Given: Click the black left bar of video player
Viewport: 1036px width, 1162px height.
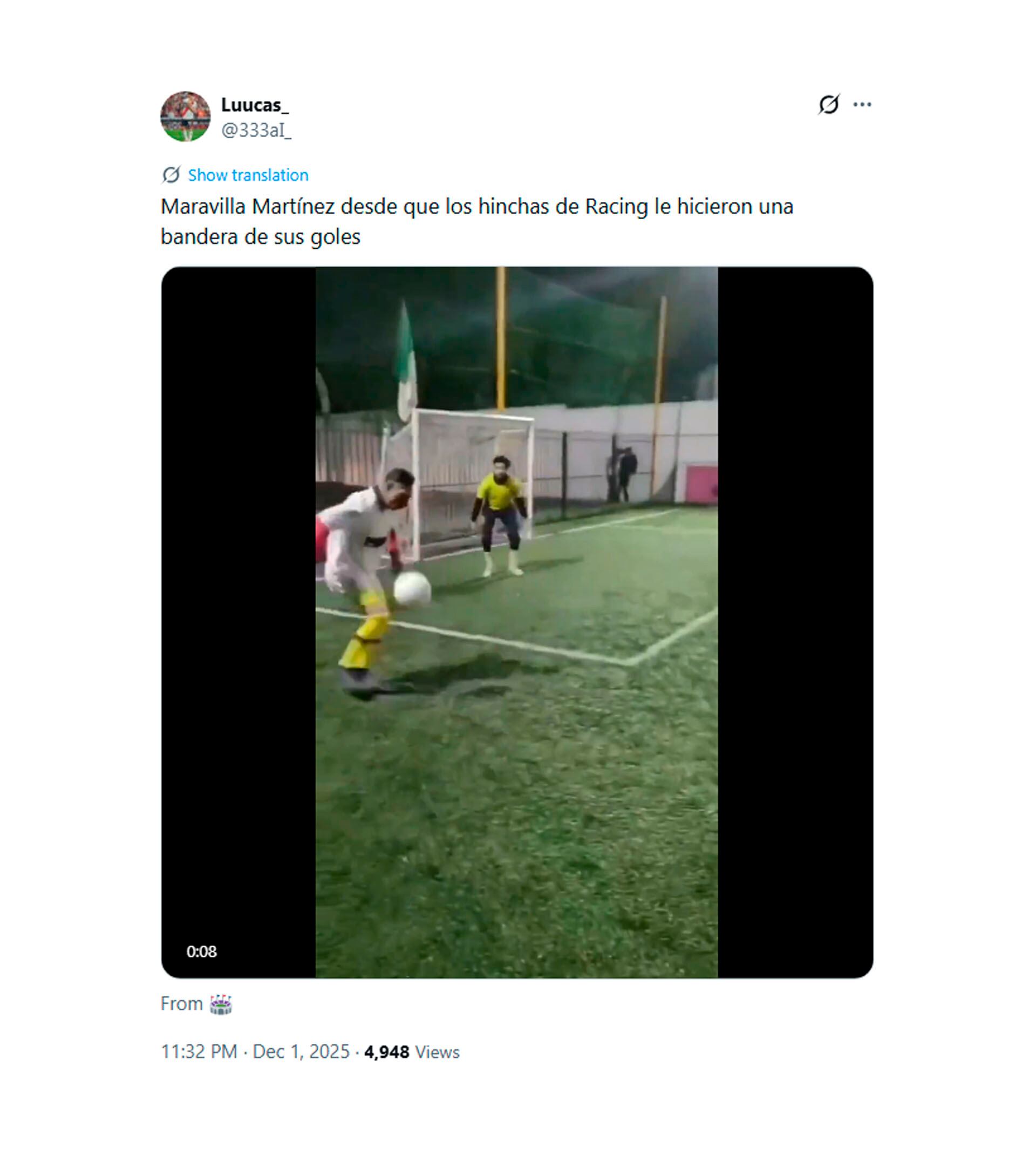Looking at the screenshot, I should [x=238, y=622].
